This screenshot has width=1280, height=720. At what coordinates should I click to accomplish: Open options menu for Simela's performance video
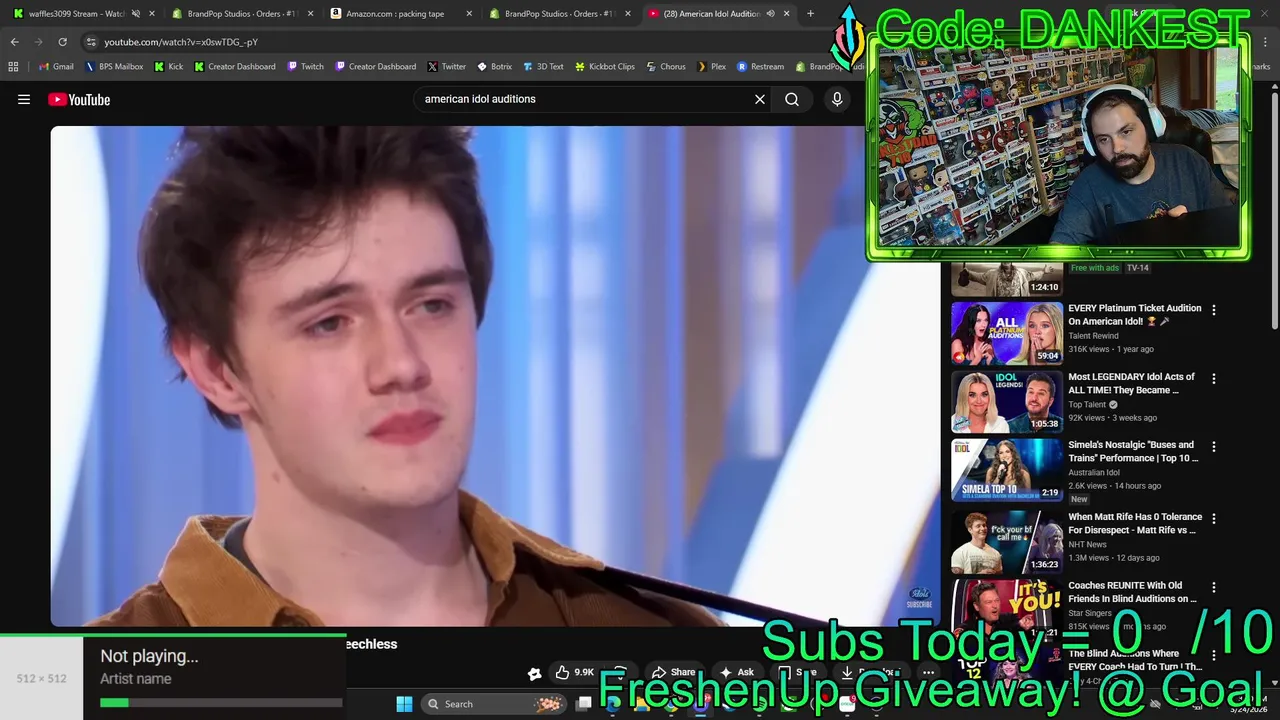(1214, 447)
